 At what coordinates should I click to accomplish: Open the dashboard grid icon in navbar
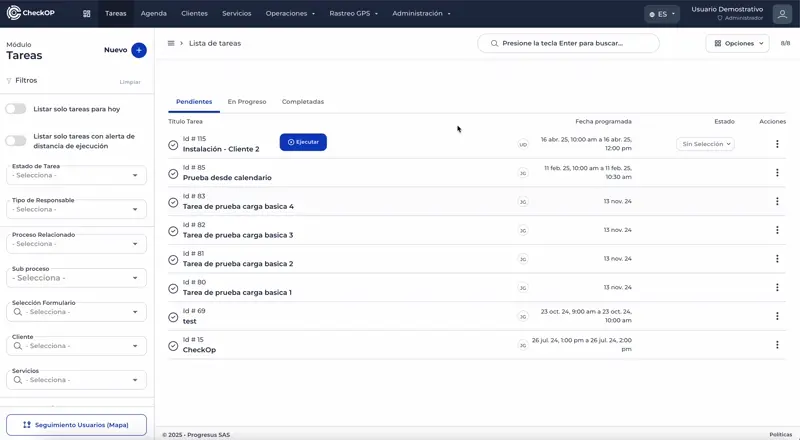pyautogui.click(x=87, y=14)
